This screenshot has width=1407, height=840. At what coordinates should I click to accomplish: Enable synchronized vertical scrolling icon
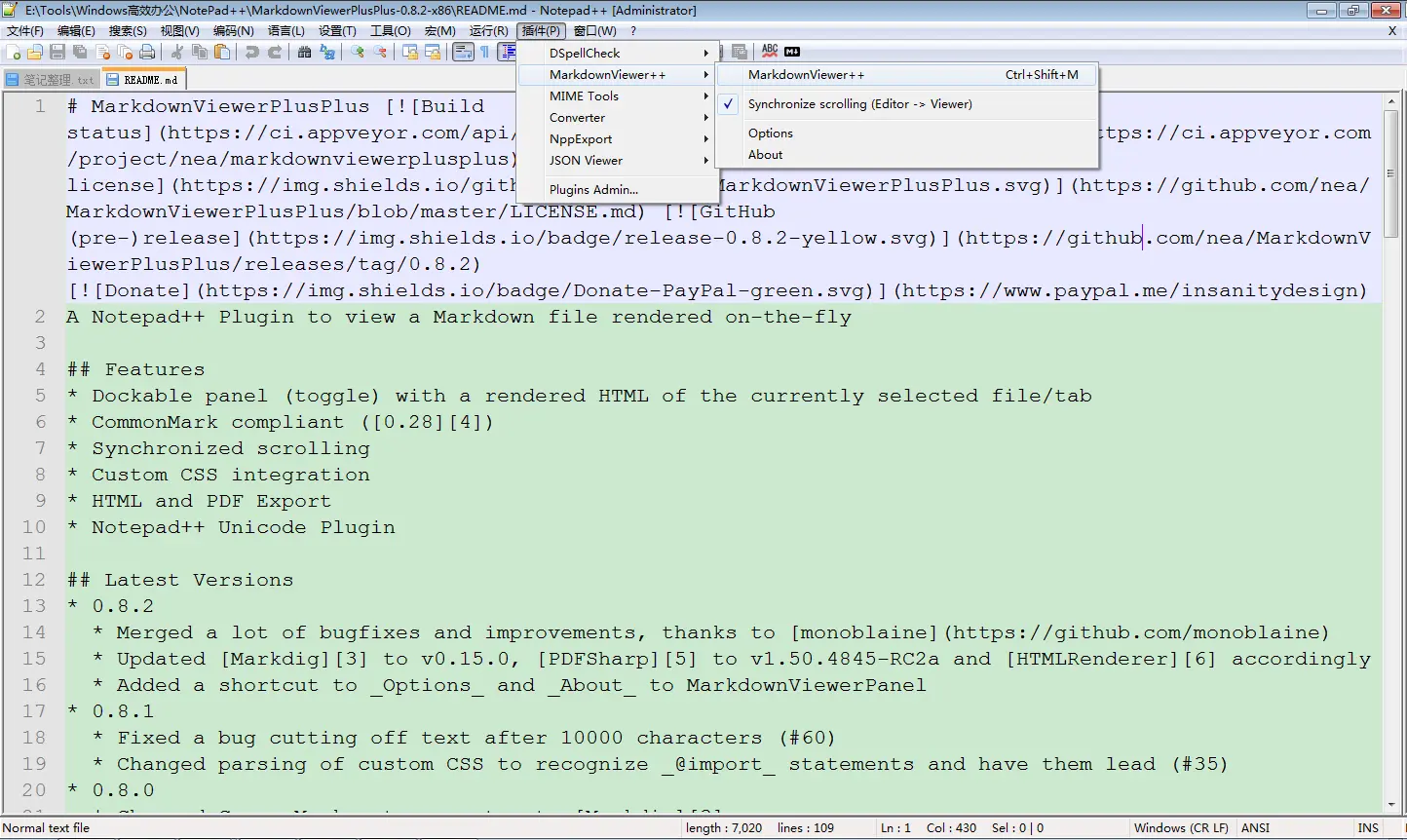(x=410, y=52)
